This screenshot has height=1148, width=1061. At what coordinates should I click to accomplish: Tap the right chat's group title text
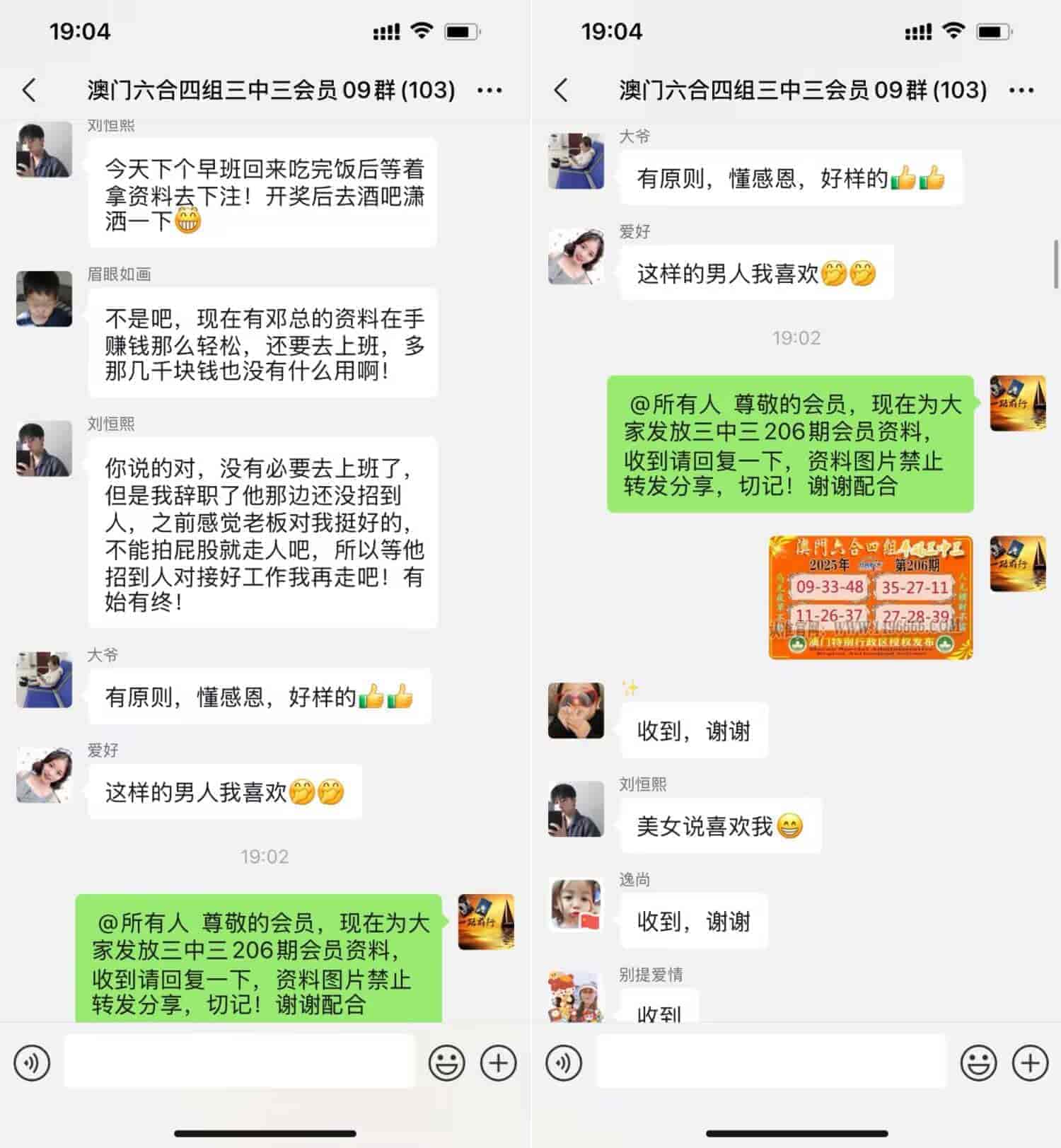click(x=803, y=90)
